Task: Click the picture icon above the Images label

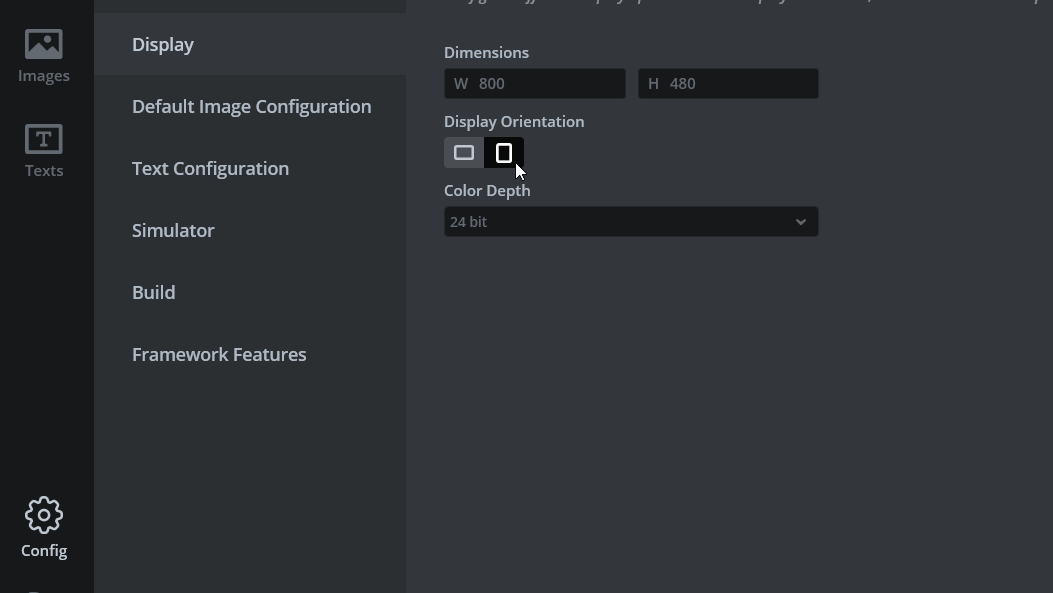Action: [44, 44]
